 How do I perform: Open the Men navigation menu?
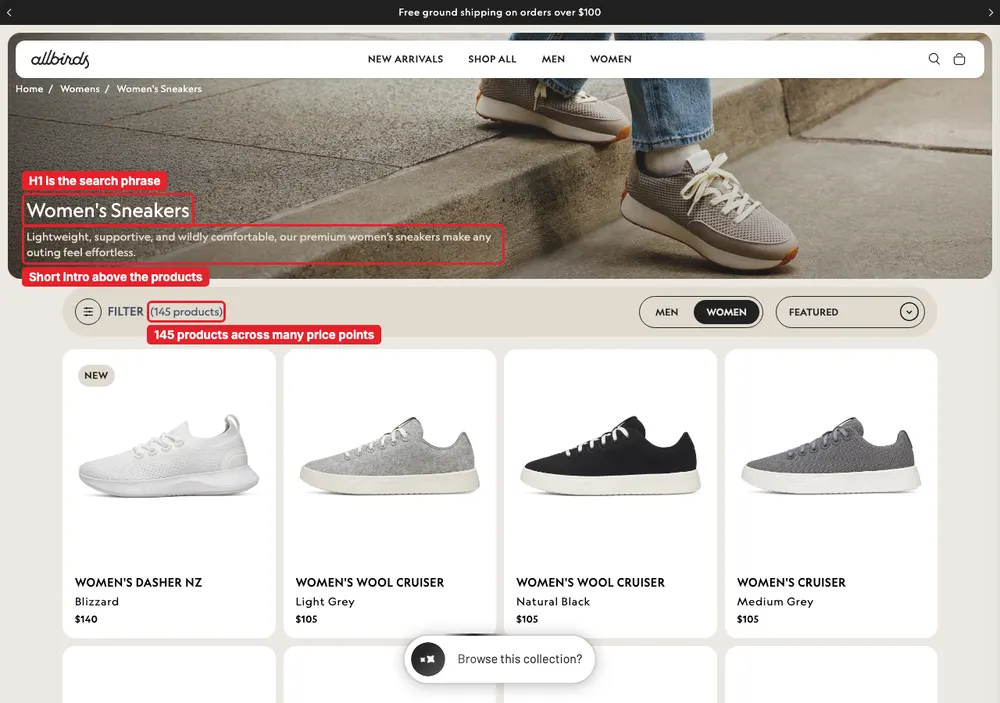[x=553, y=59]
